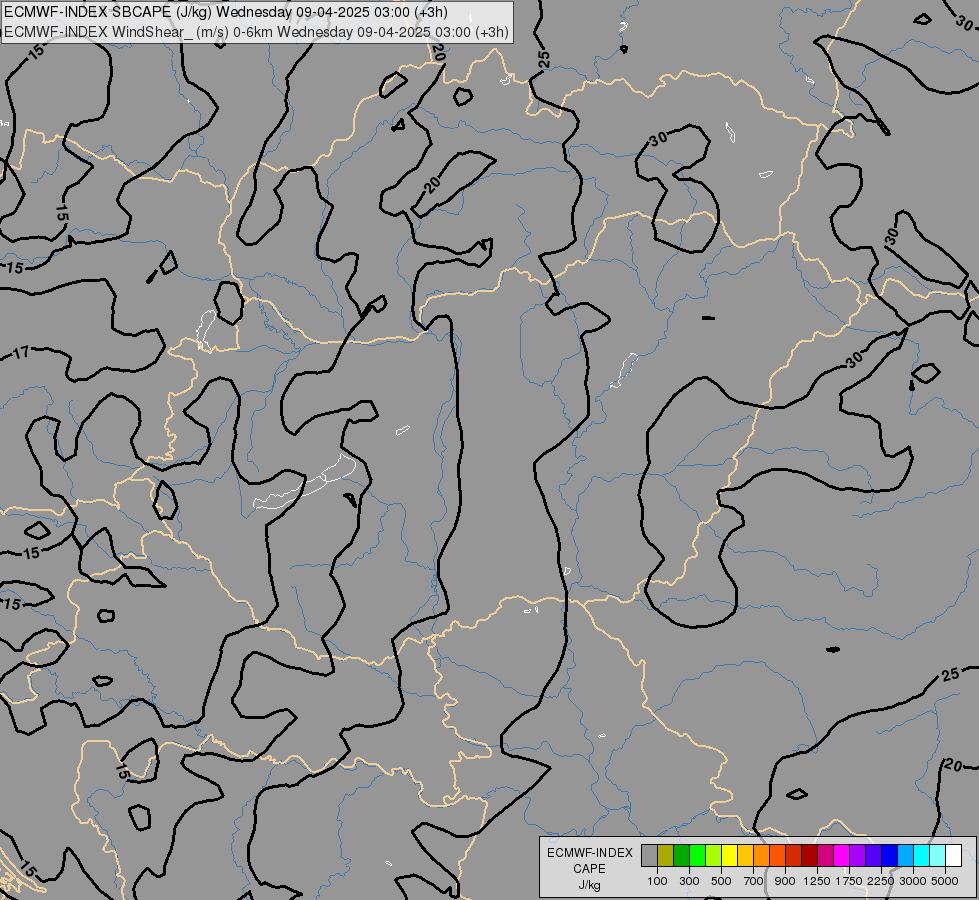
Task: Click the J/kg unit label in the legend
Action: [x=589, y=885]
